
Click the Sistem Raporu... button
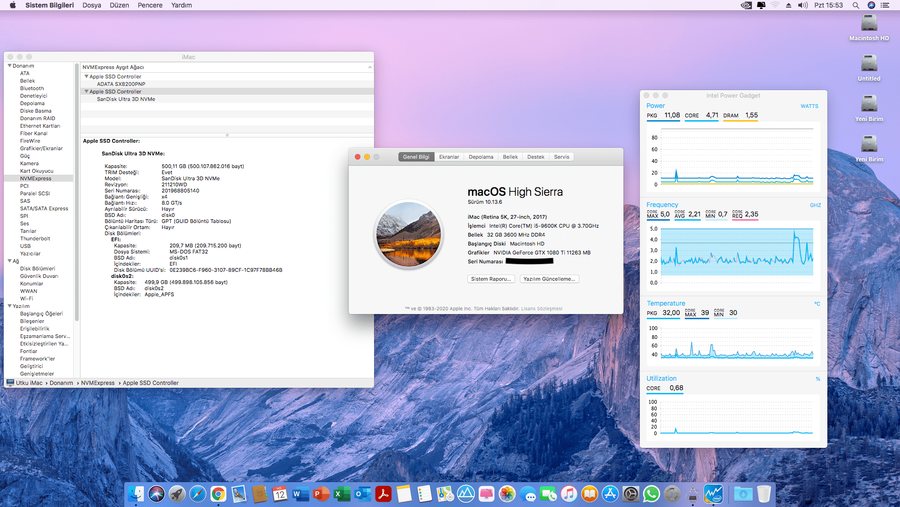(491, 279)
